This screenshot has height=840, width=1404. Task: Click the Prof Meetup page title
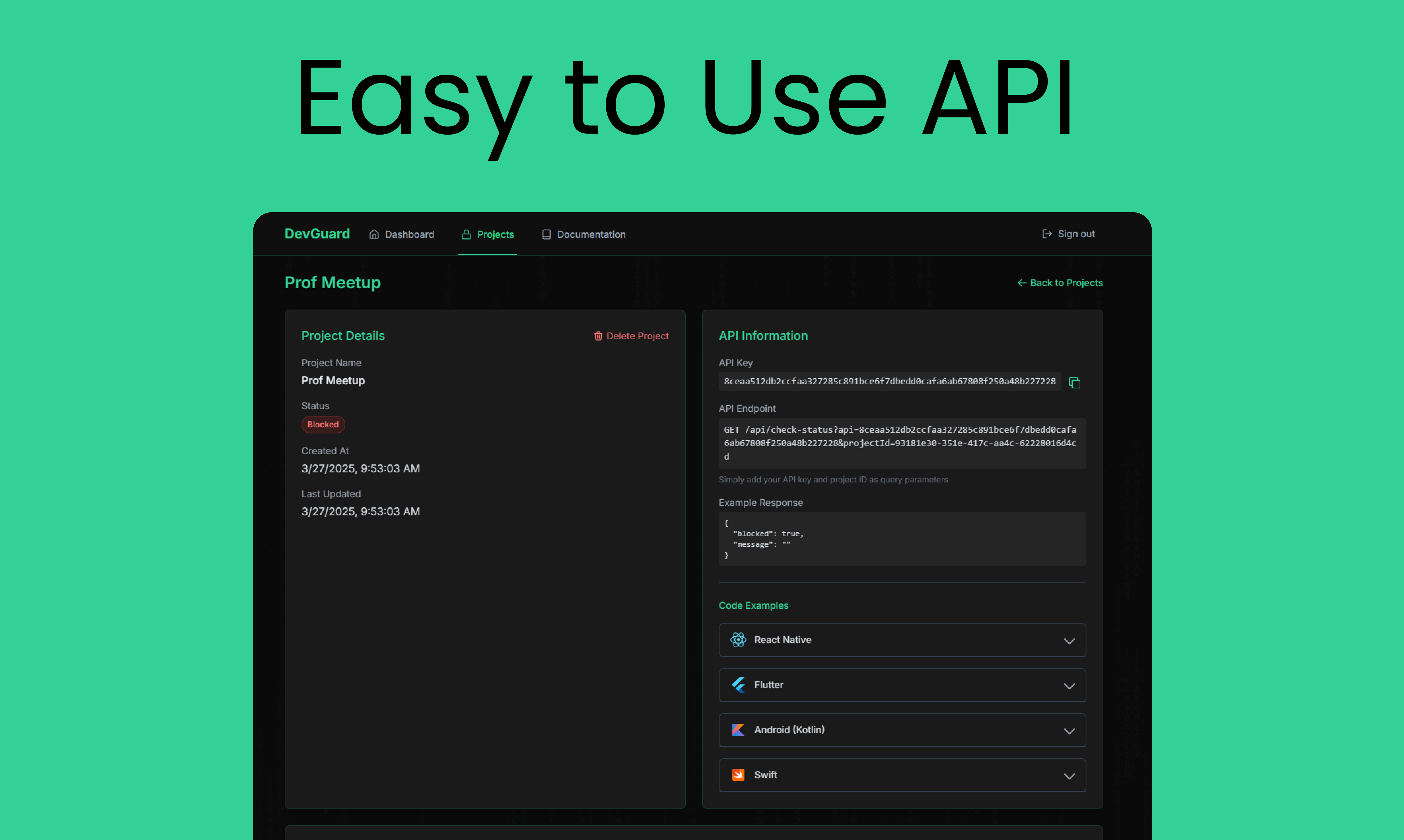tap(333, 282)
